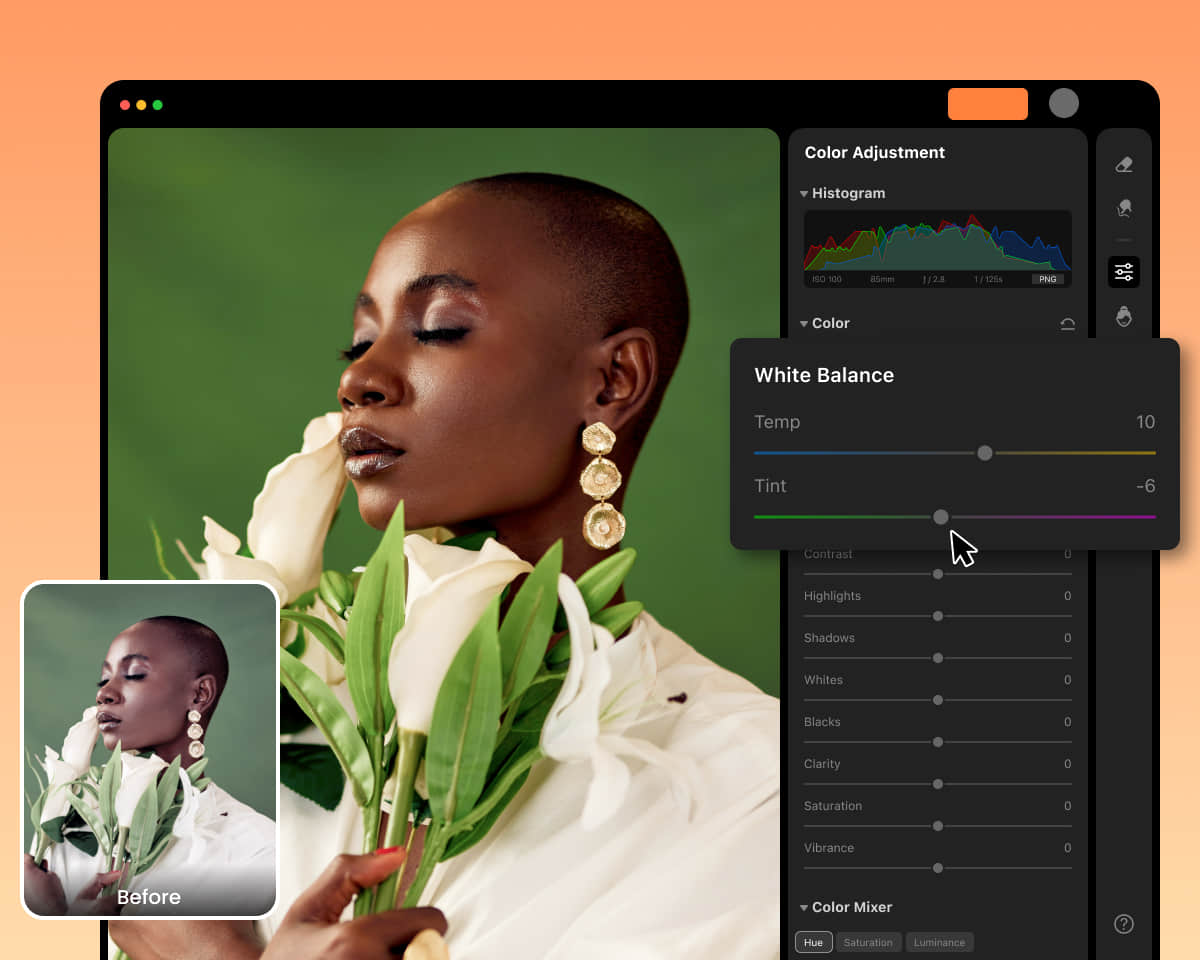This screenshot has height=960, width=1200.
Task: Click the gray profile avatar
Action: (1064, 103)
